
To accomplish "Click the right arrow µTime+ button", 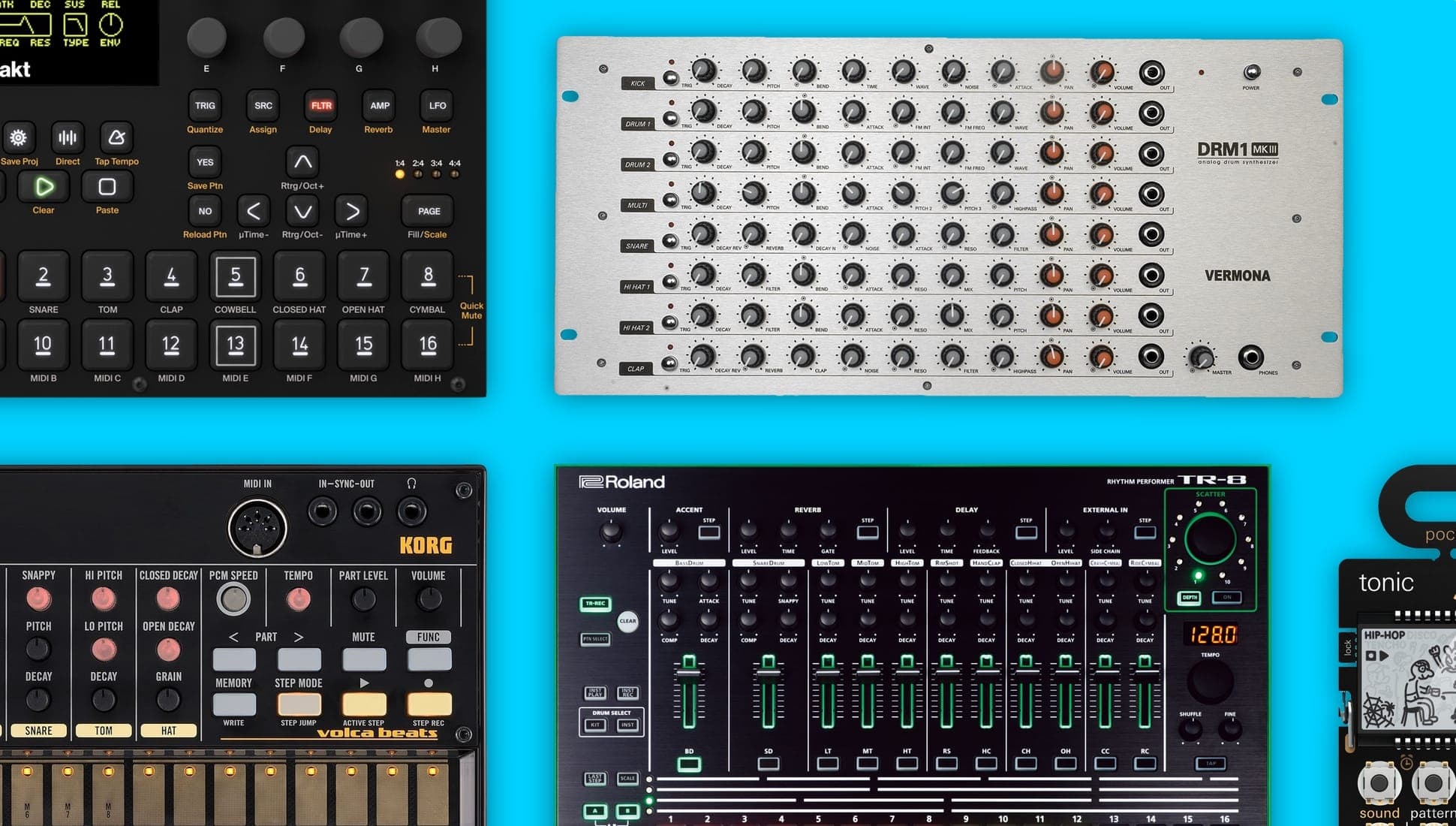I will (352, 211).
